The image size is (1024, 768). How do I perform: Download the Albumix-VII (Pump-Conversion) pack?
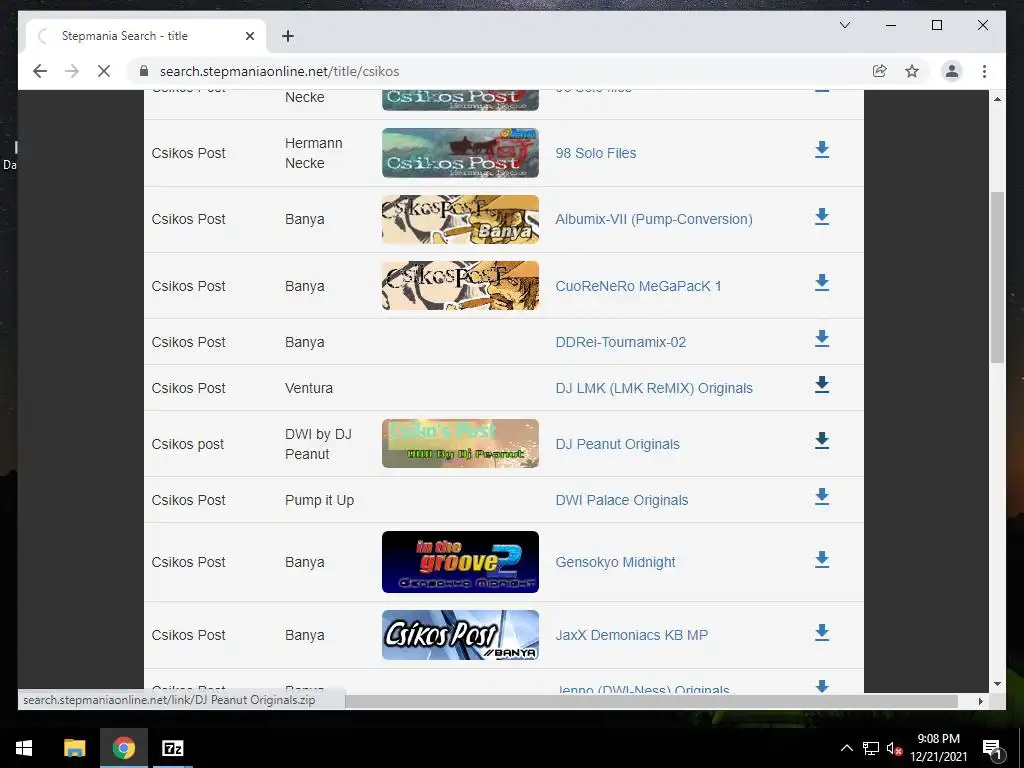pyautogui.click(x=822, y=217)
